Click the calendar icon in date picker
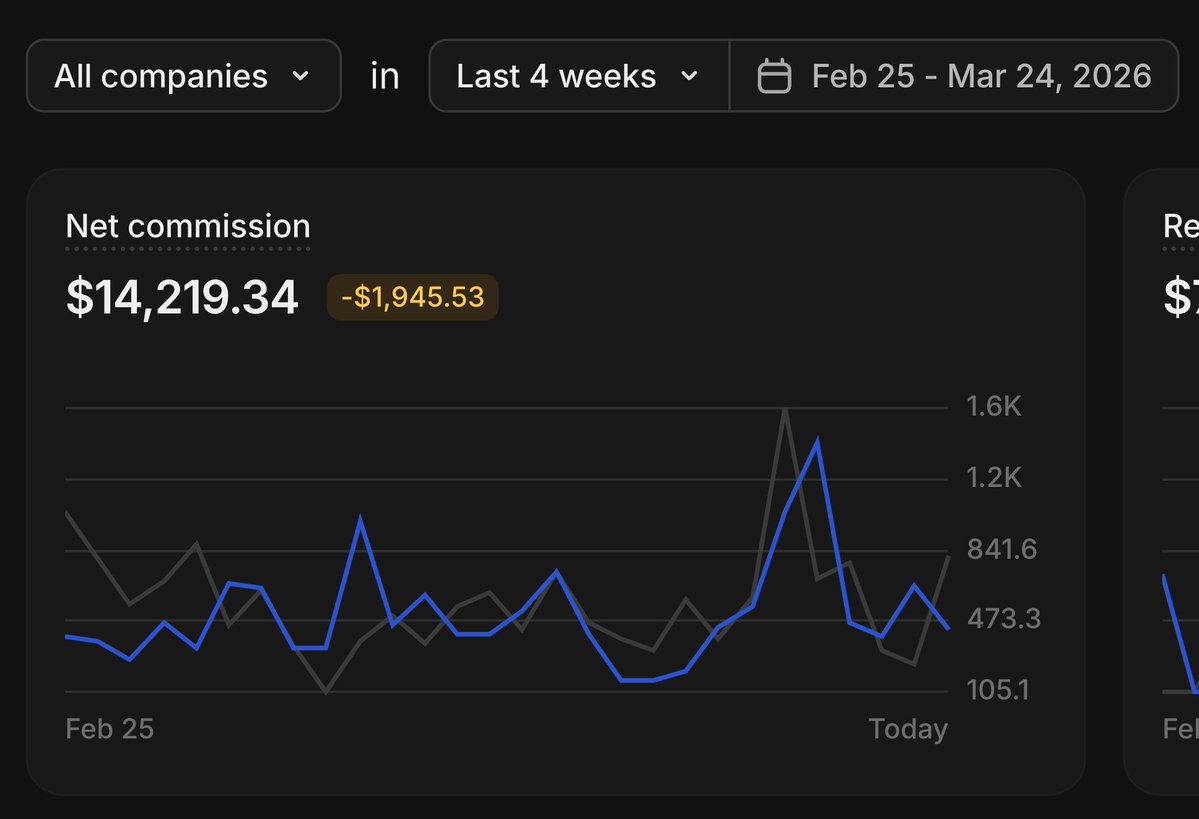Image resolution: width=1199 pixels, height=819 pixels. coord(774,76)
